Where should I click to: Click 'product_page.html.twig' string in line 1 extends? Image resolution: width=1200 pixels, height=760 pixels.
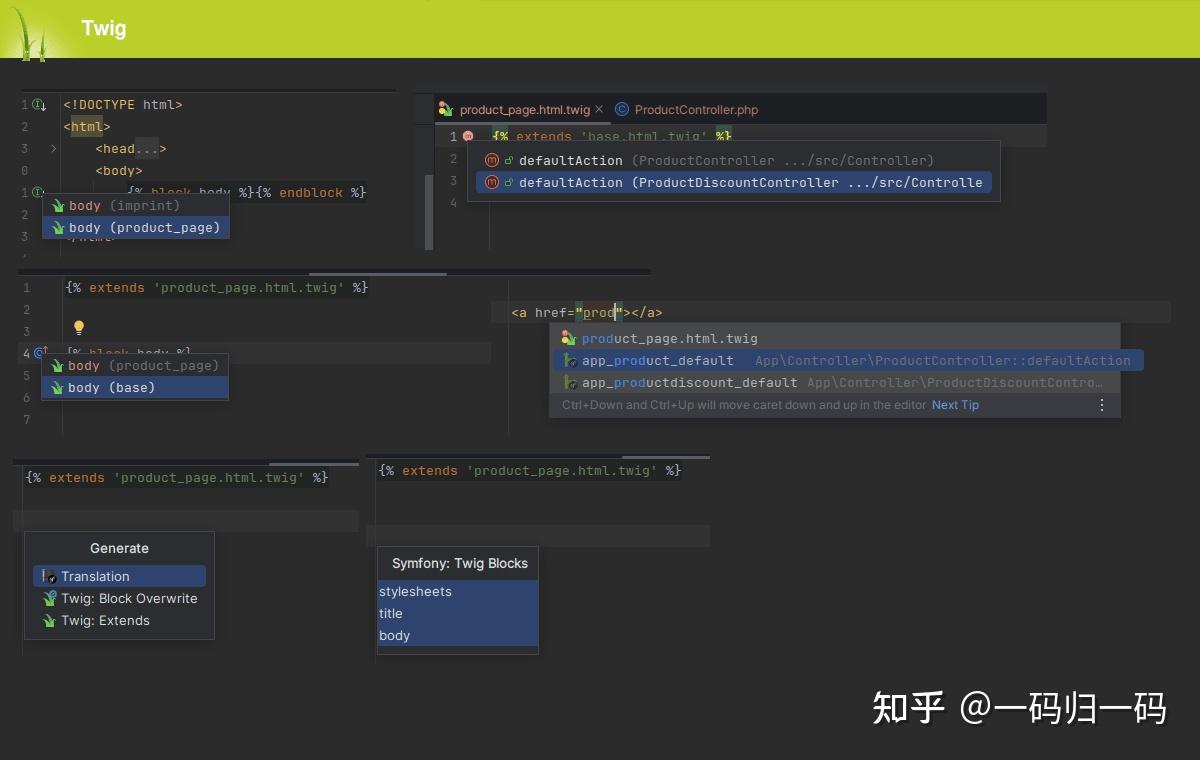pos(249,287)
